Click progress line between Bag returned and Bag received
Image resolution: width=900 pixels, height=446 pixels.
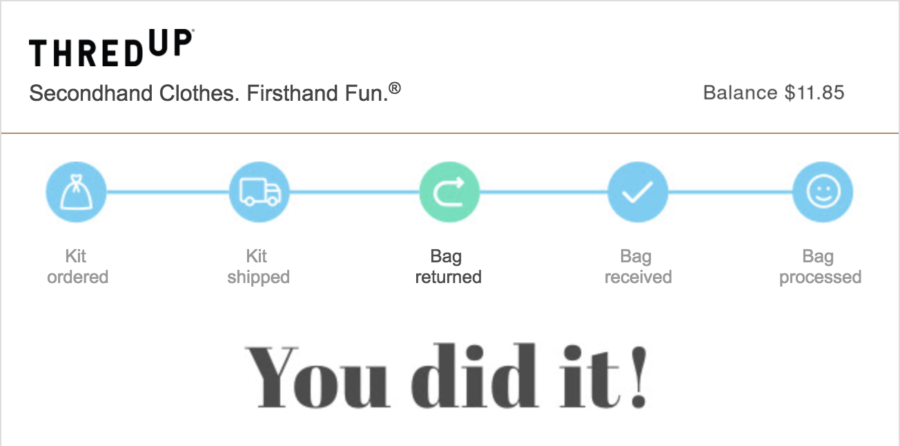tap(543, 191)
